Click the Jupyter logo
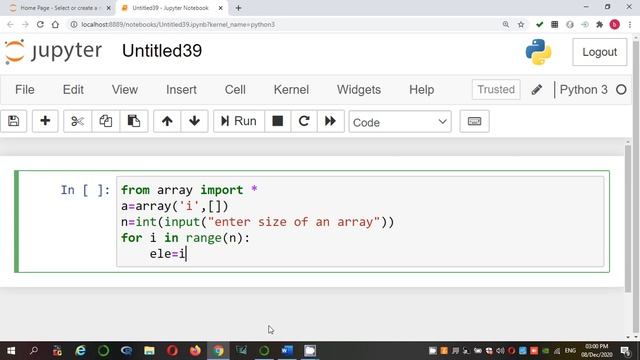Image resolution: width=640 pixels, height=360 pixels. click(x=53, y=51)
